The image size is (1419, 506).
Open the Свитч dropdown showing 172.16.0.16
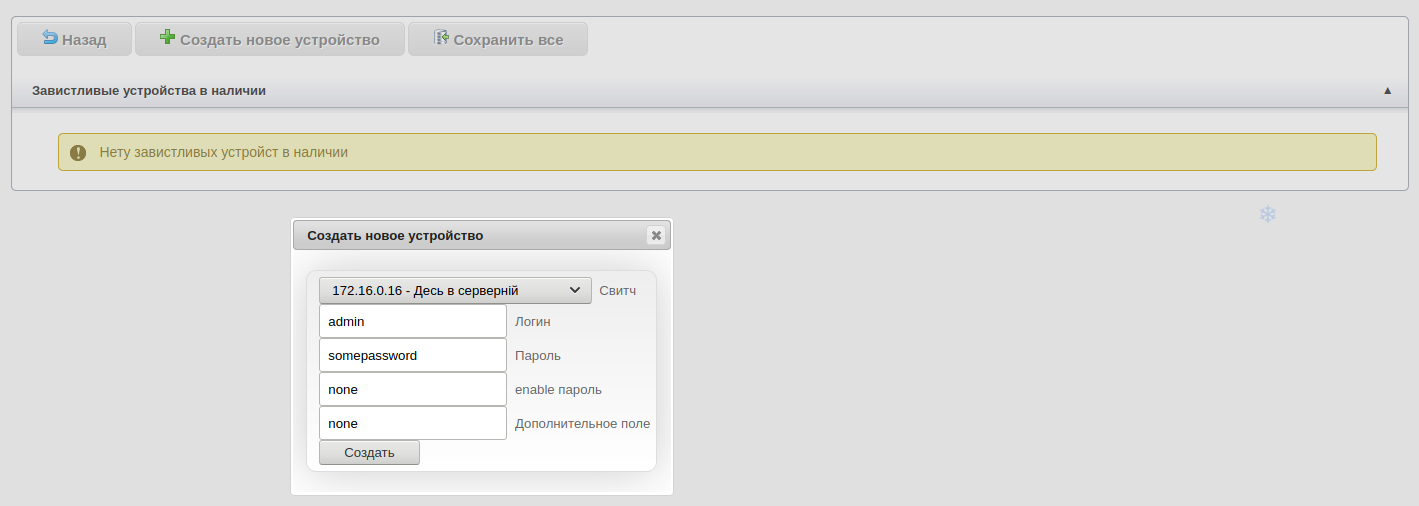click(x=455, y=290)
